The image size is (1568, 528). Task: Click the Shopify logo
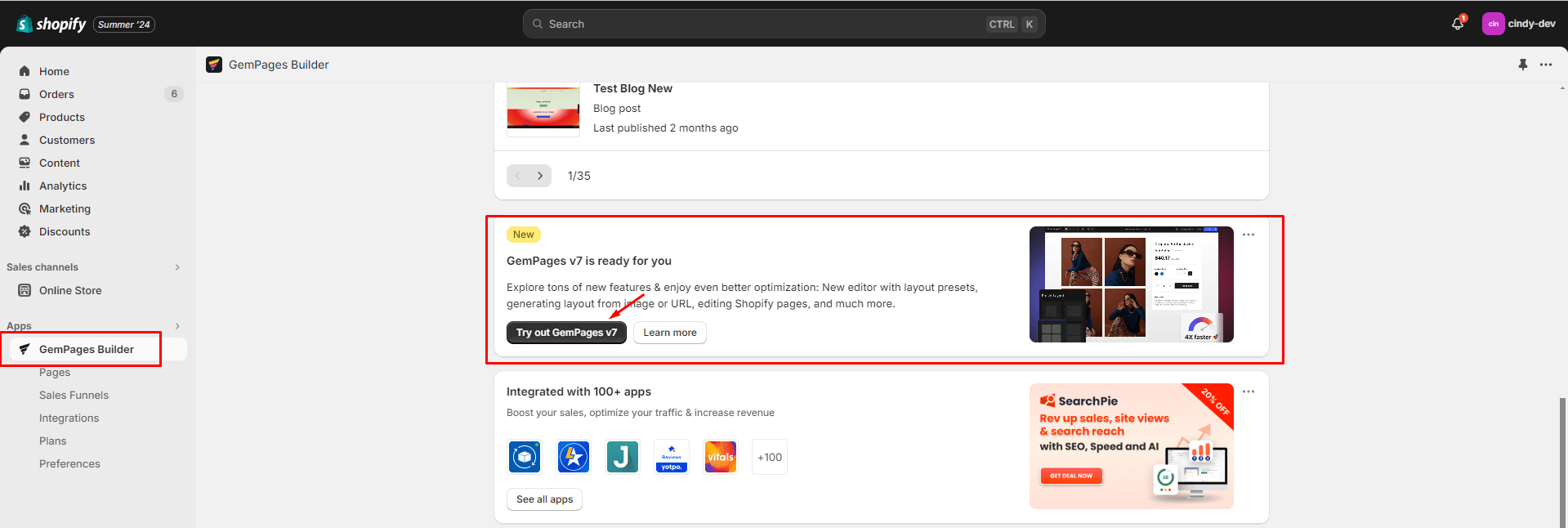[51, 25]
